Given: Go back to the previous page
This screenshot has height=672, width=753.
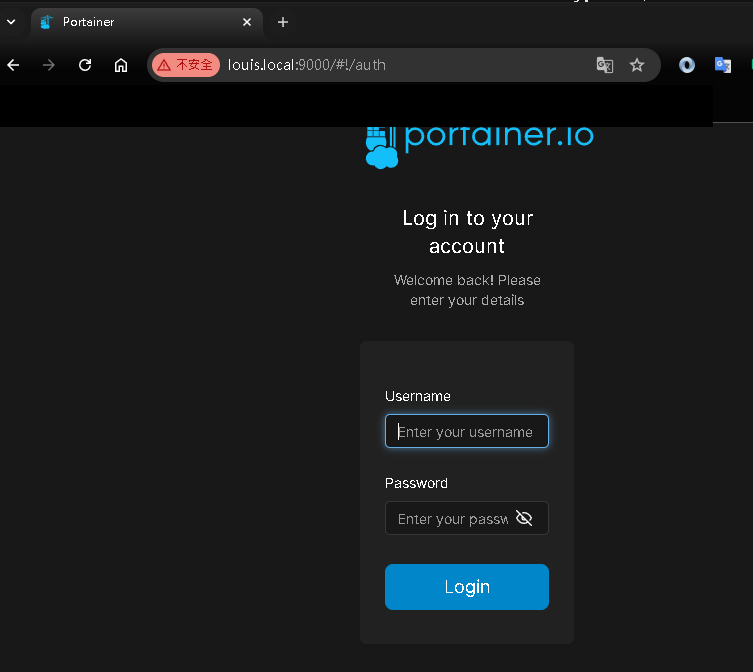Looking at the screenshot, I should tap(13, 65).
